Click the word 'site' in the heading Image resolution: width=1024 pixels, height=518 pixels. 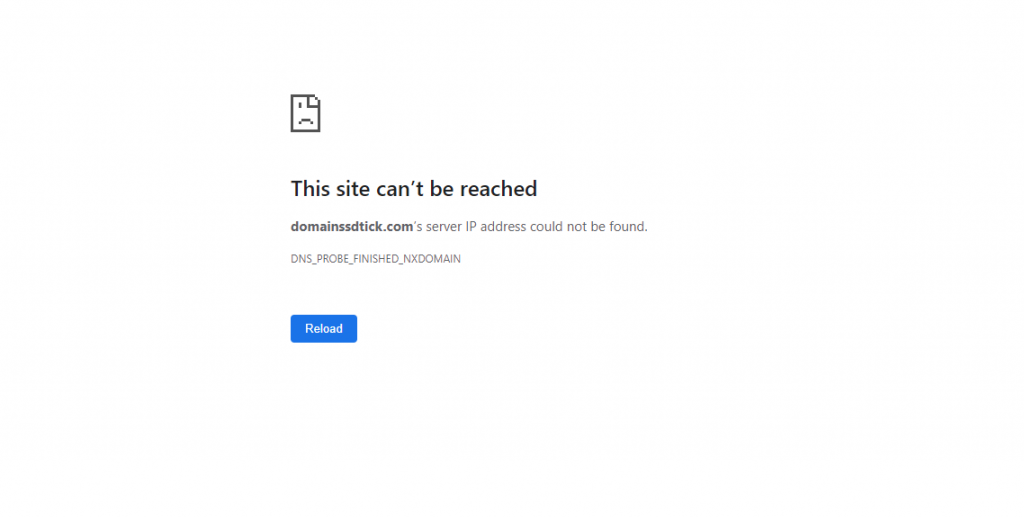[353, 189]
